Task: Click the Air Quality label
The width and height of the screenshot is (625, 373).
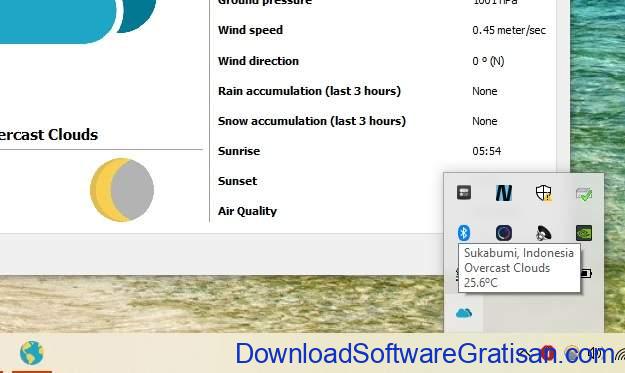Action: [x=247, y=211]
